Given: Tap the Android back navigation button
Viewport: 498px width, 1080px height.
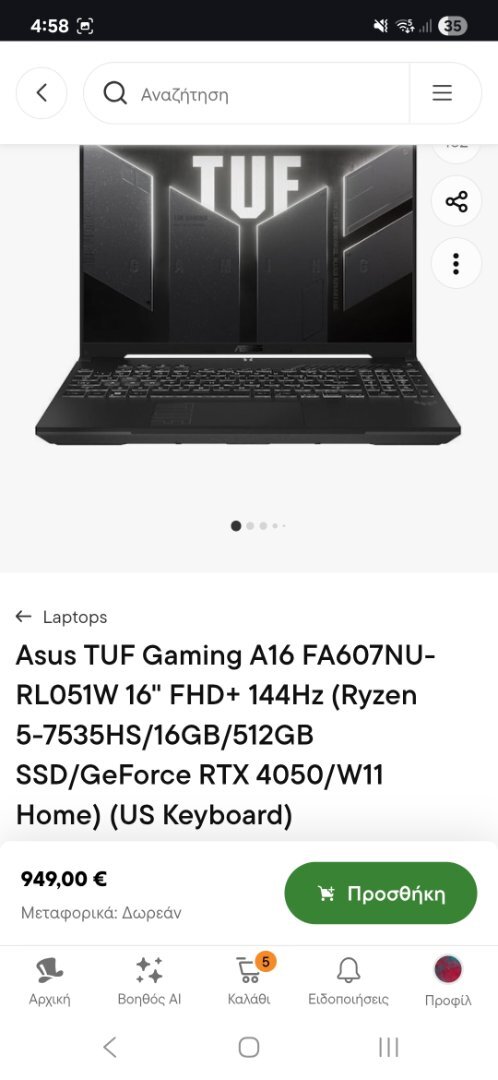Looking at the screenshot, I should (110, 1048).
